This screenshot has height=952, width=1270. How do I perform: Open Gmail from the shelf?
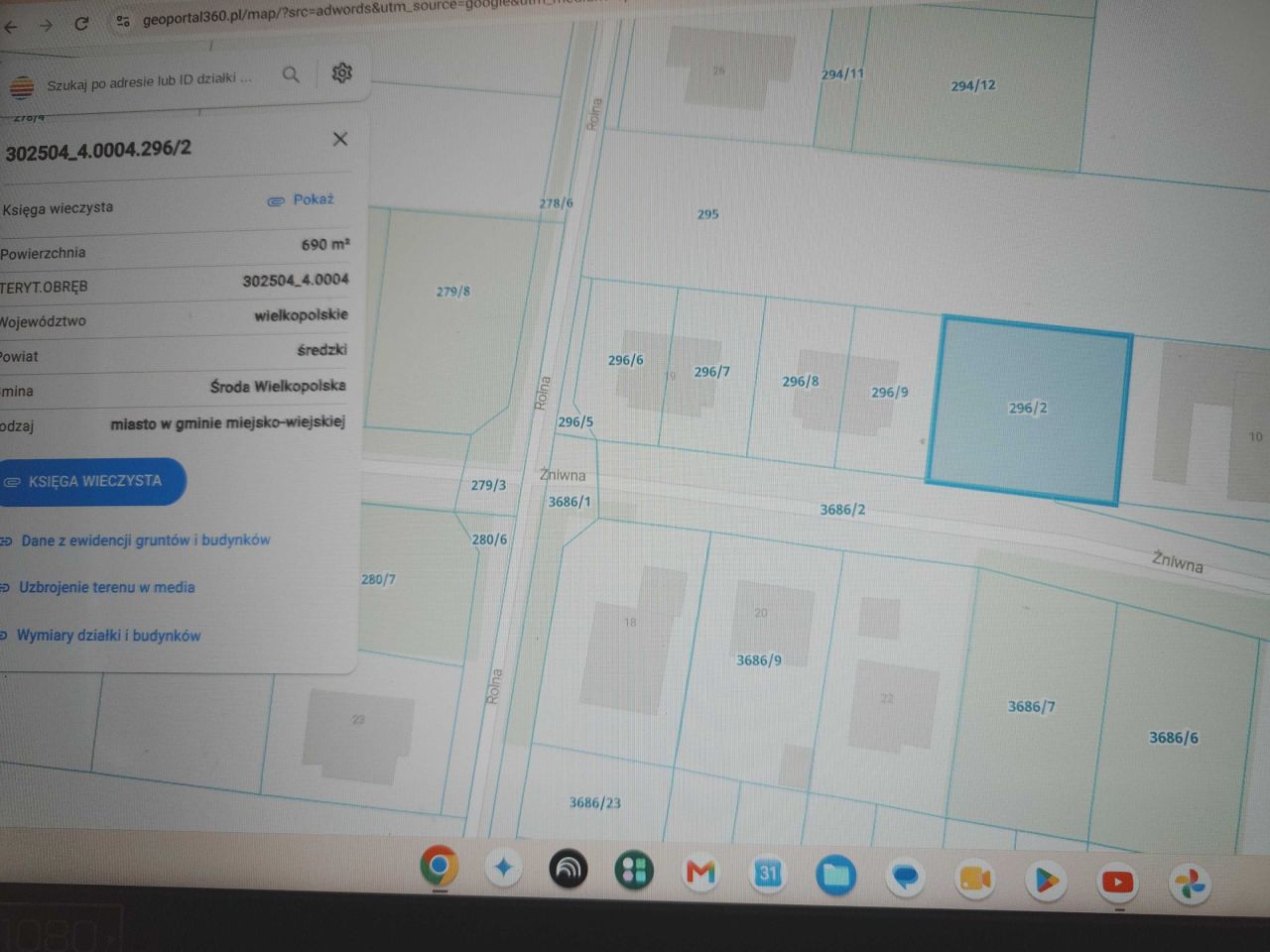700,873
